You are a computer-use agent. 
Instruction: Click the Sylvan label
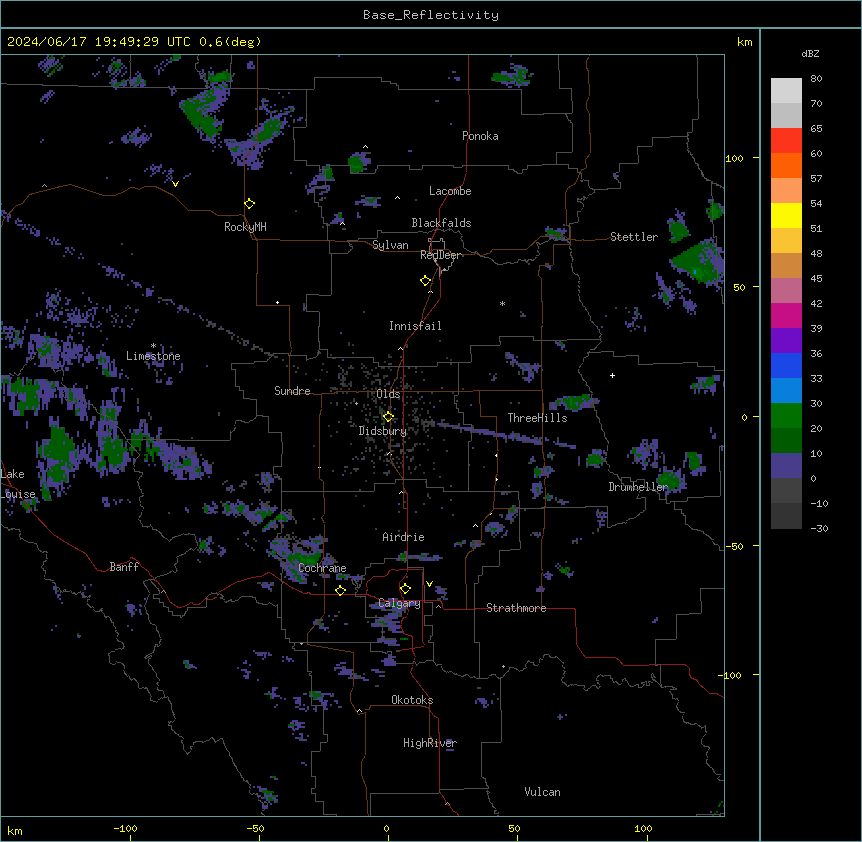coord(390,245)
